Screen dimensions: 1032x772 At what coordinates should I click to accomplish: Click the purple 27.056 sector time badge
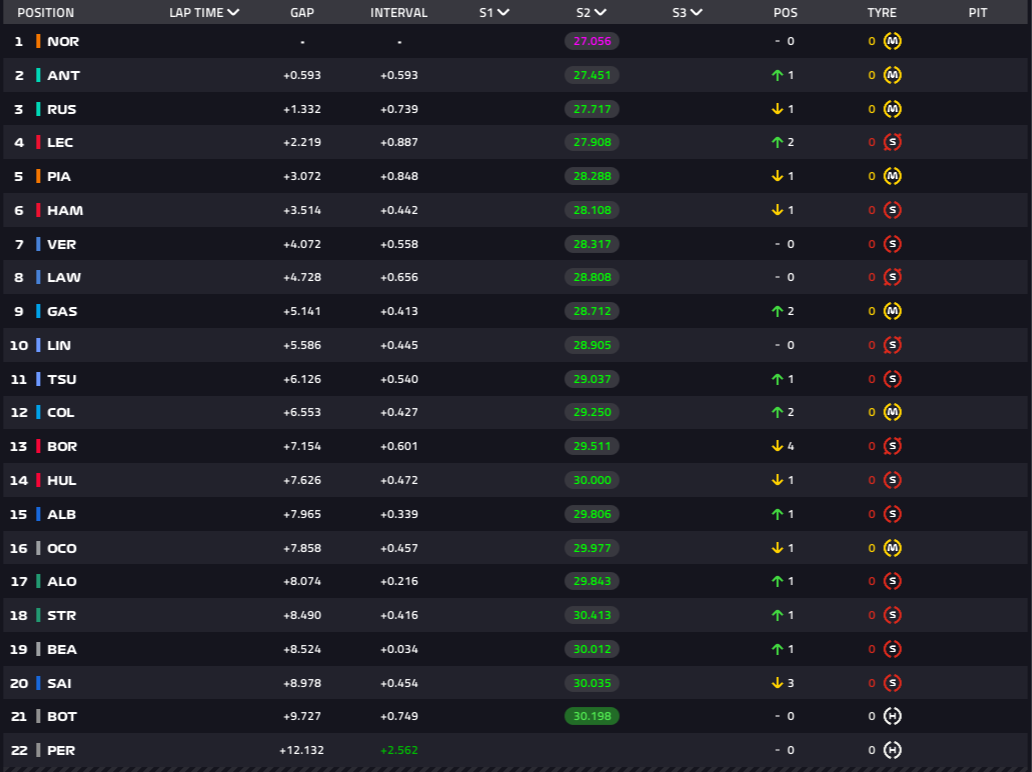pyautogui.click(x=592, y=41)
